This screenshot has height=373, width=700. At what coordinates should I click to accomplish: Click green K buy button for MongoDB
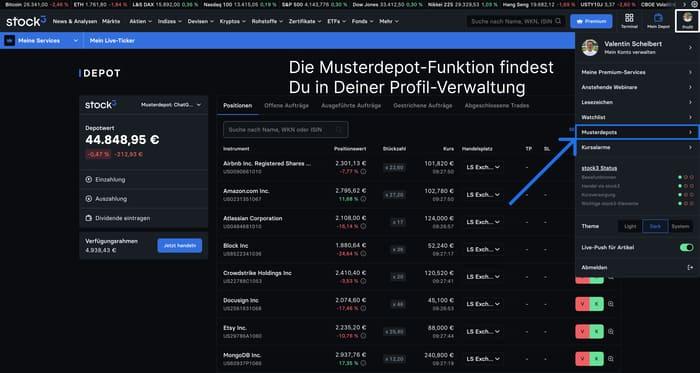[x=596, y=359]
